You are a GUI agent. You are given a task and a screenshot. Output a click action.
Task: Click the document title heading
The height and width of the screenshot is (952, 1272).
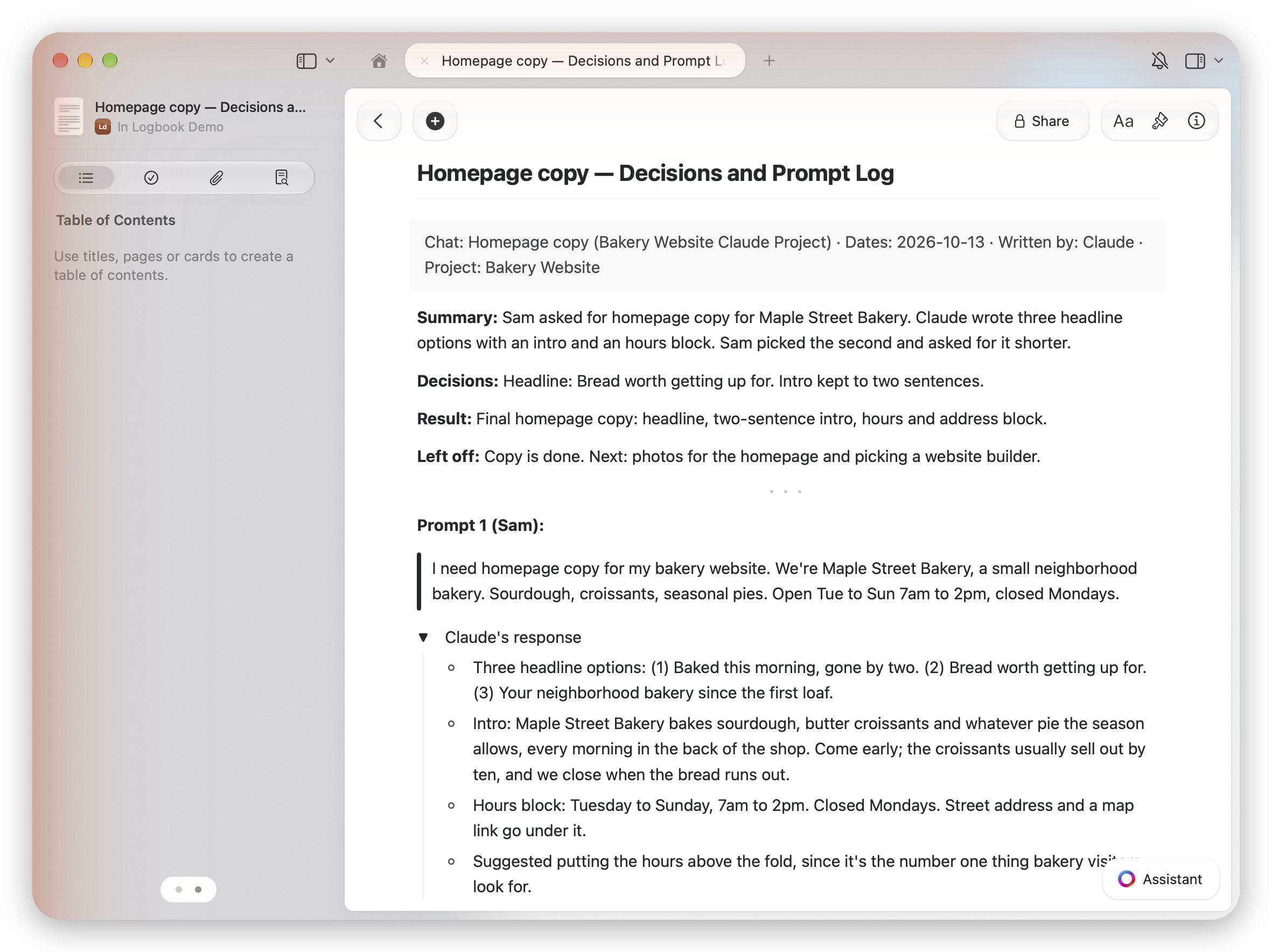[655, 172]
